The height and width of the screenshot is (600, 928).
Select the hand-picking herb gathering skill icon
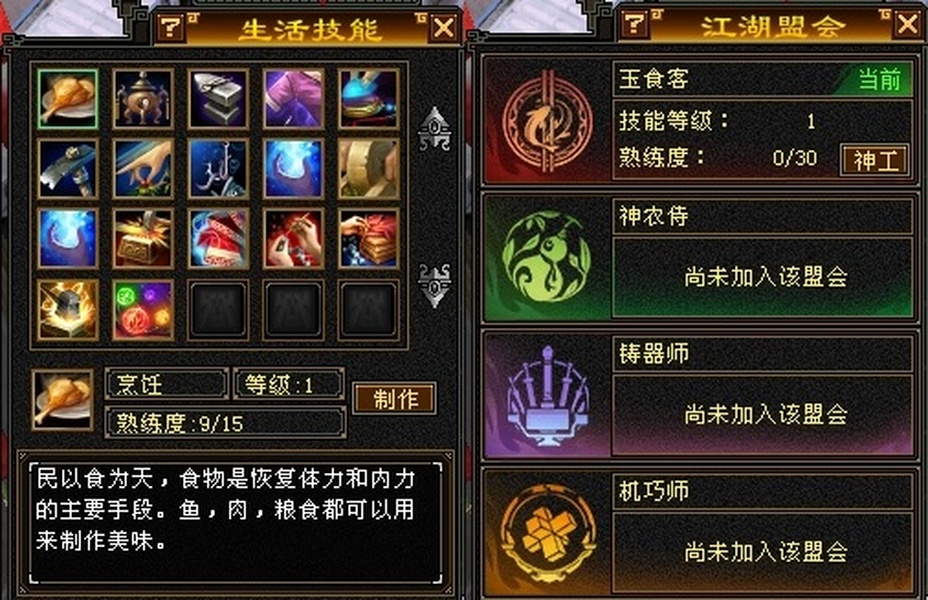click(x=143, y=169)
